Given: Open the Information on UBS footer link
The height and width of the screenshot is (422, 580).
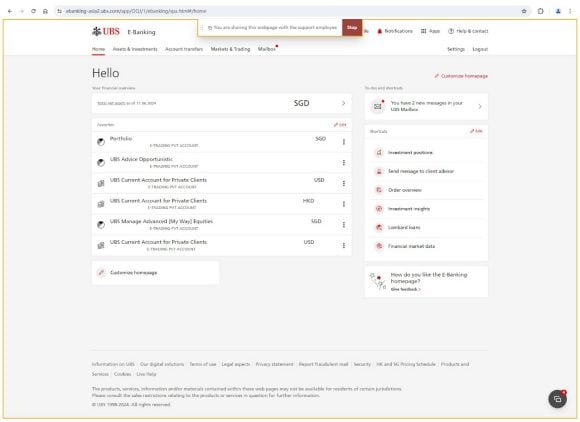Looking at the screenshot, I should pos(113,364).
